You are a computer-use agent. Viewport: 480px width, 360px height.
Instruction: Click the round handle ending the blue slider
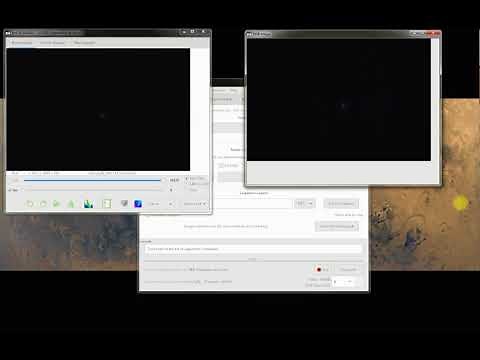pyautogui.click(x=162, y=180)
